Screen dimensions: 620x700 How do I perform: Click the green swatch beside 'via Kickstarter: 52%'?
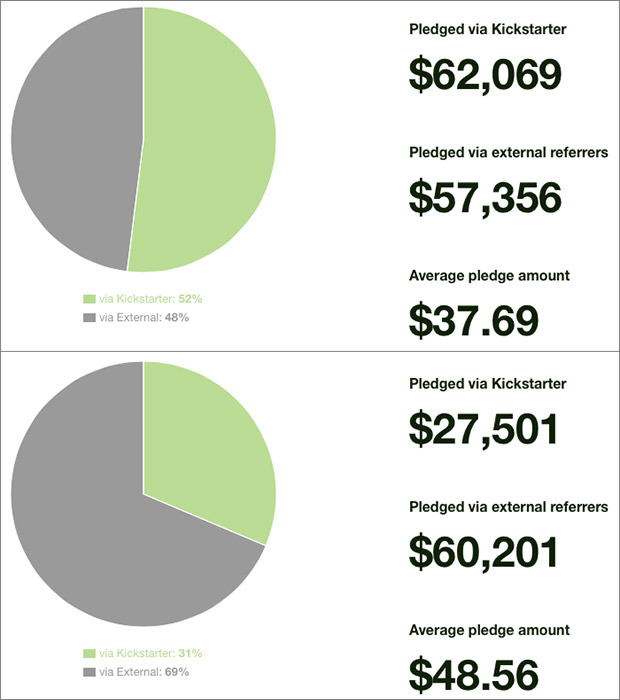click(x=89, y=299)
